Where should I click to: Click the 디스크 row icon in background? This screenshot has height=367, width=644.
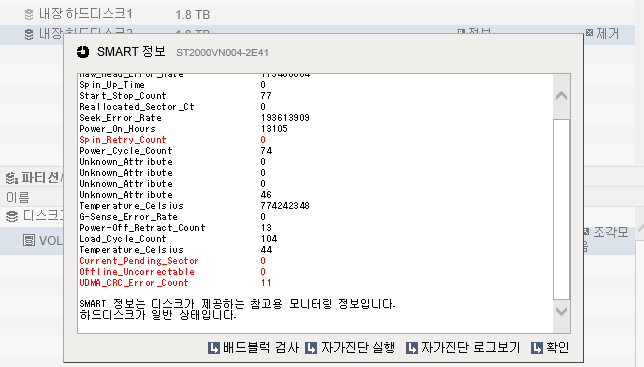click(12, 216)
